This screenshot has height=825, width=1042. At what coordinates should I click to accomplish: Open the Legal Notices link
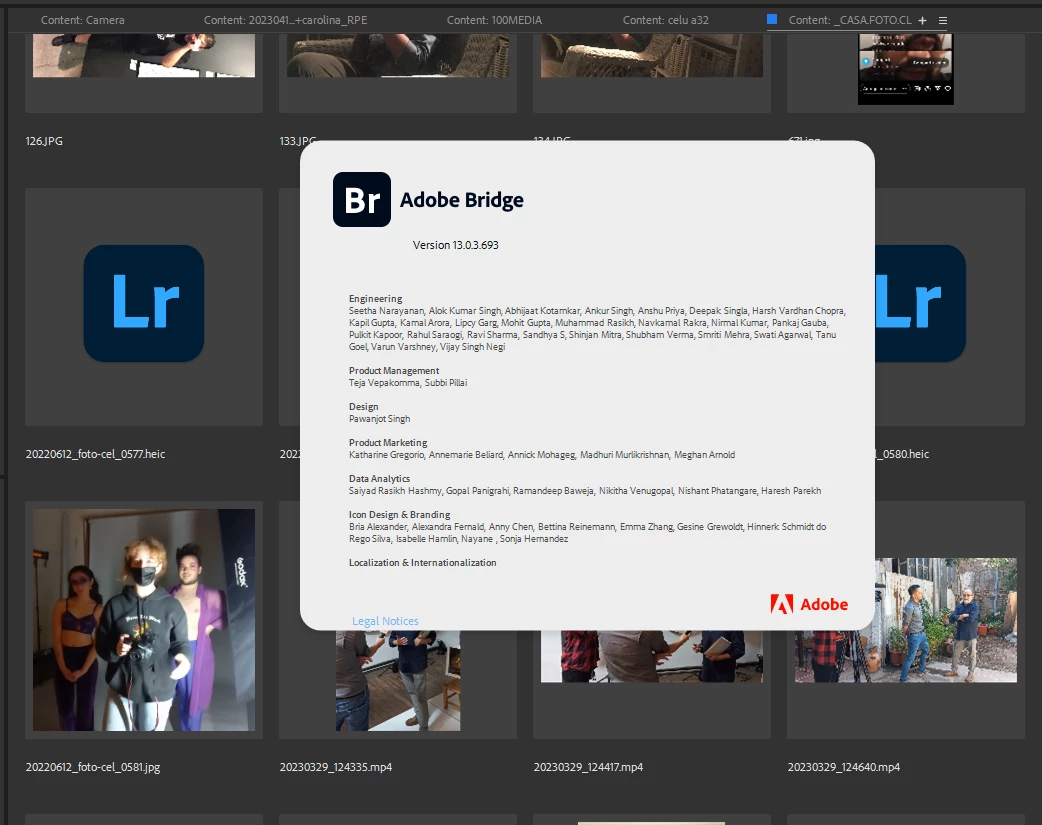click(x=385, y=621)
